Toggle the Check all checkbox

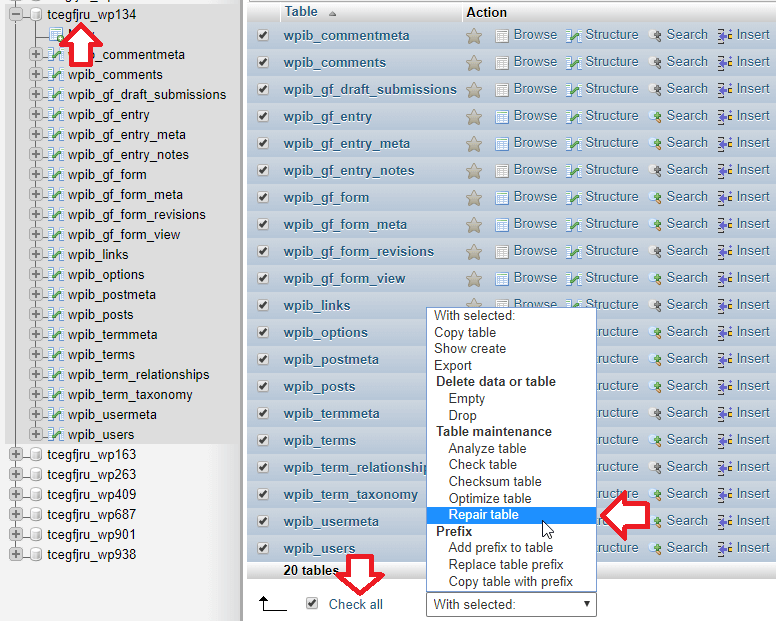tap(312, 603)
